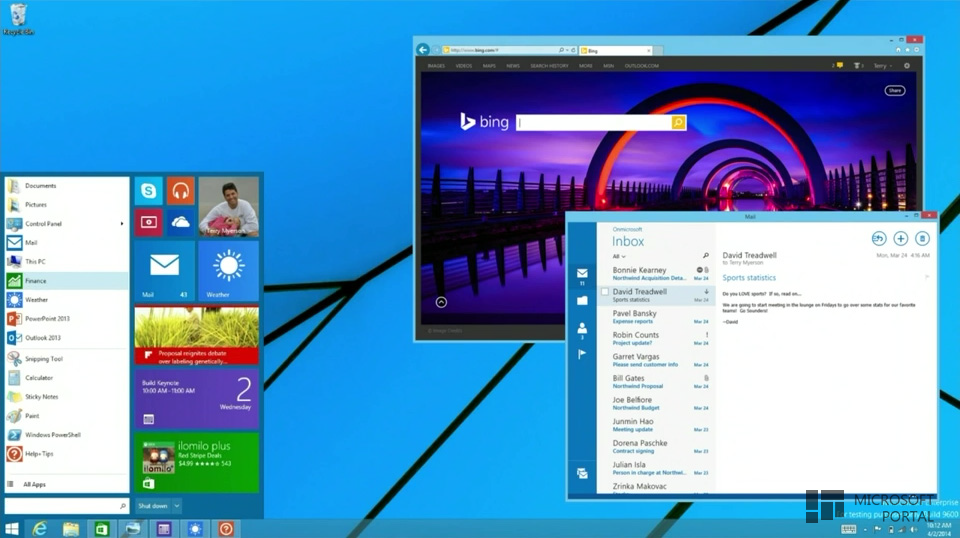Open Calculator from the Start menu

point(67,378)
